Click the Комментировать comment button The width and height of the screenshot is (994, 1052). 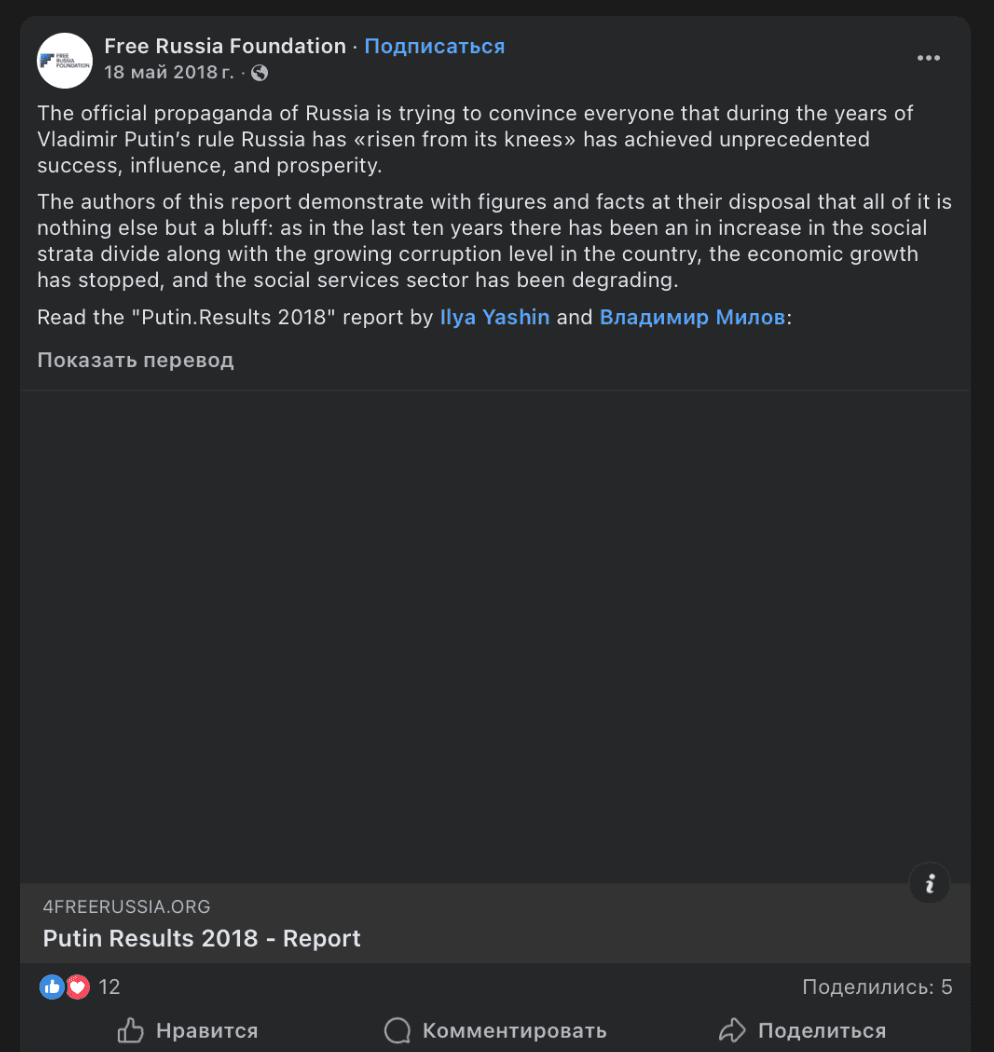tap(495, 1030)
